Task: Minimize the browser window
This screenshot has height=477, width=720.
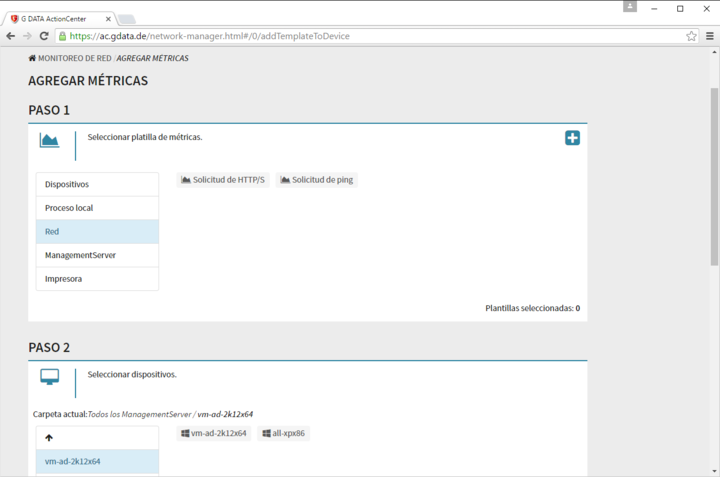Action: click(x=654, y=9)
